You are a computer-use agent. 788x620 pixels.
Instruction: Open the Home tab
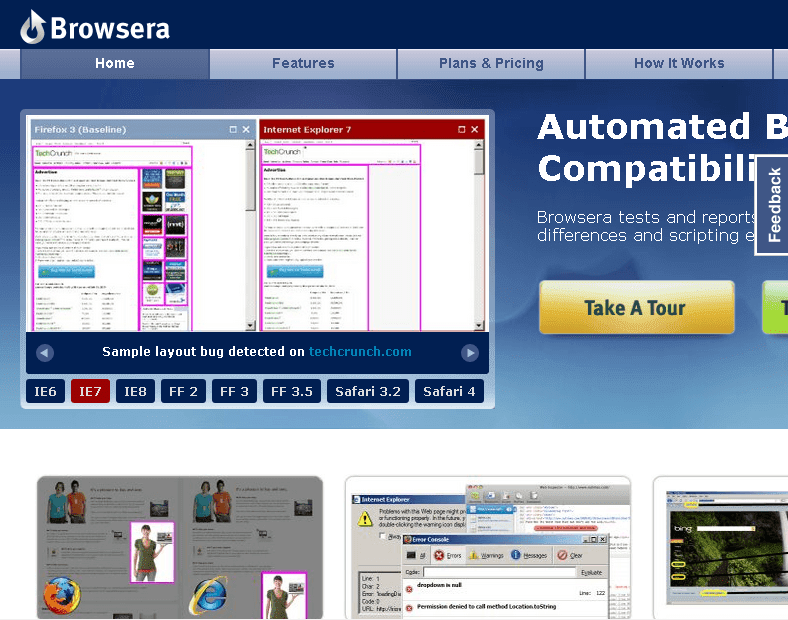(115, 64)
